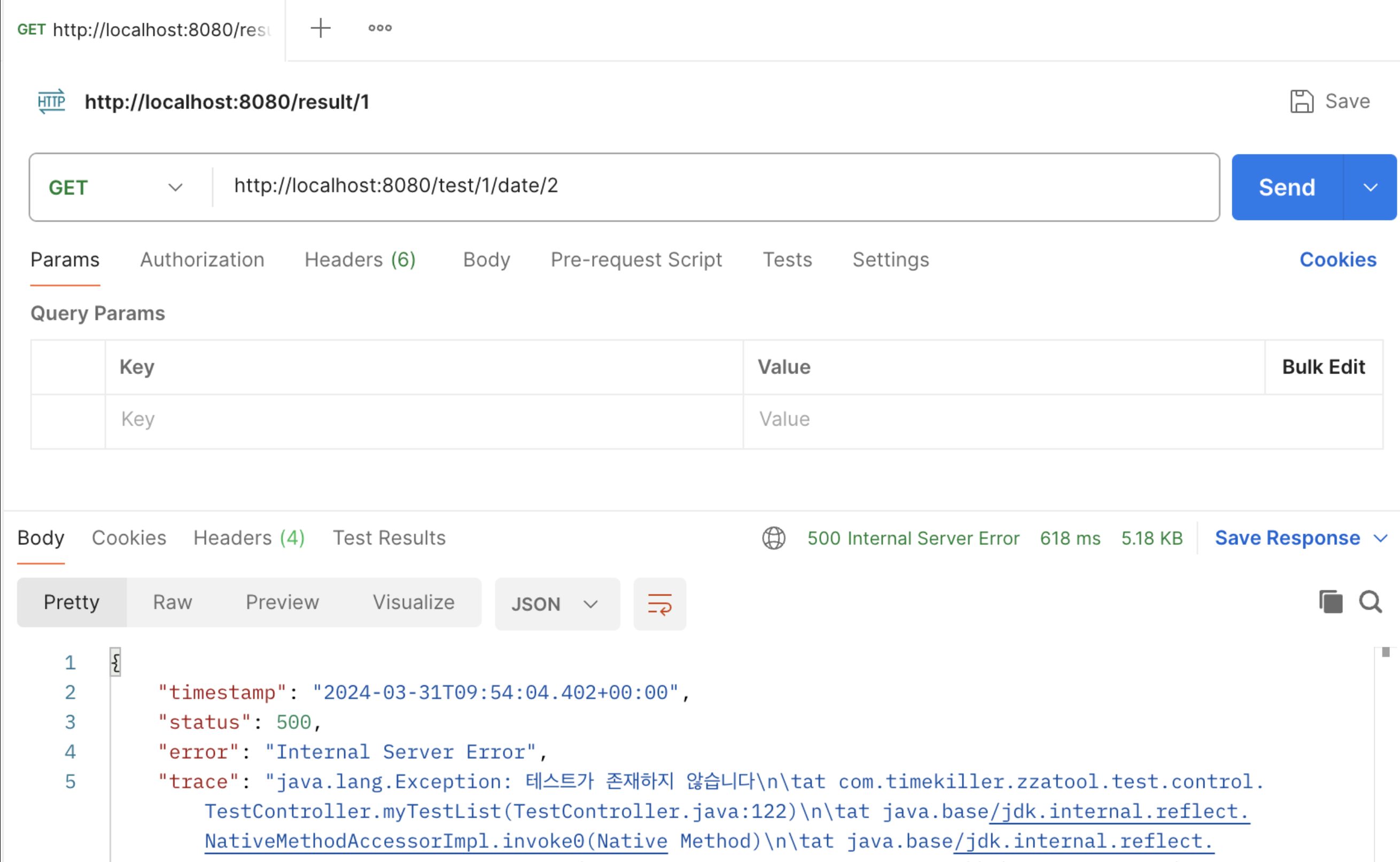
Task: Switch to the Authorization tab
Action: tap(203, 260)
